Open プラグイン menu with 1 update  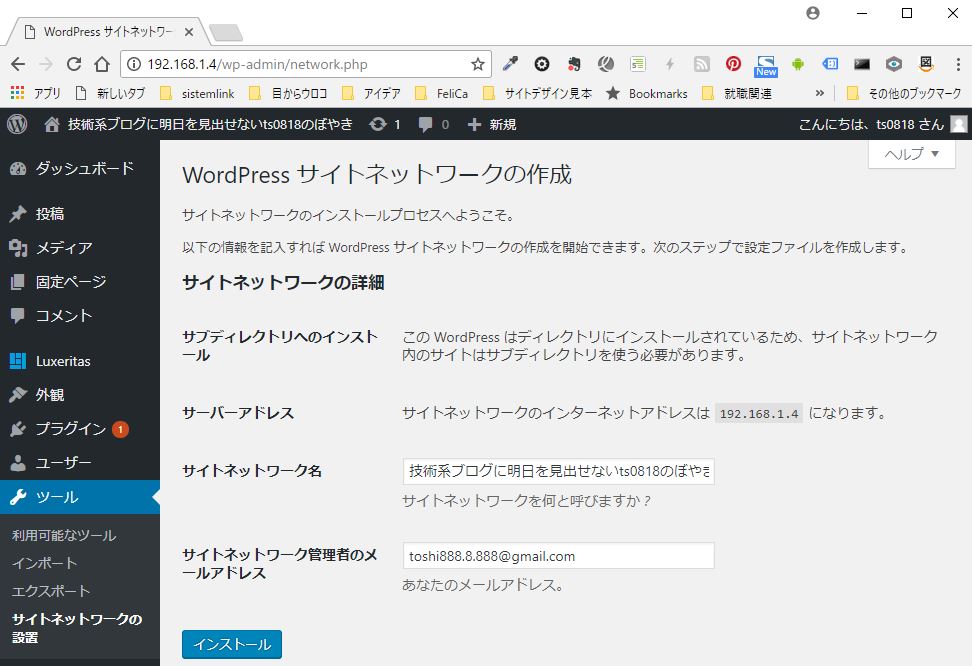click(80, 428)
